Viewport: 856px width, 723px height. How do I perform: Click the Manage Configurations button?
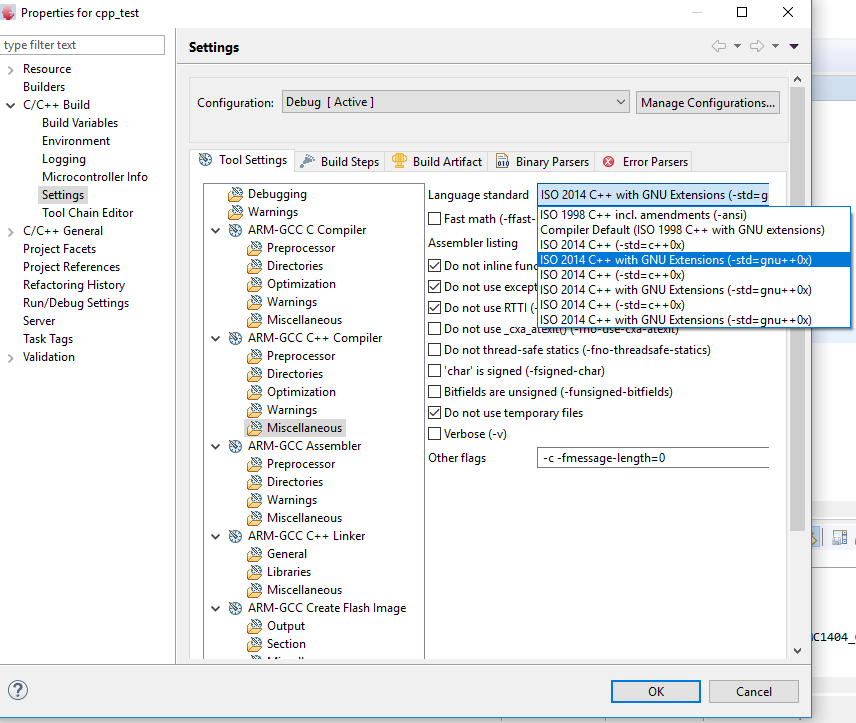coord(708,102)
